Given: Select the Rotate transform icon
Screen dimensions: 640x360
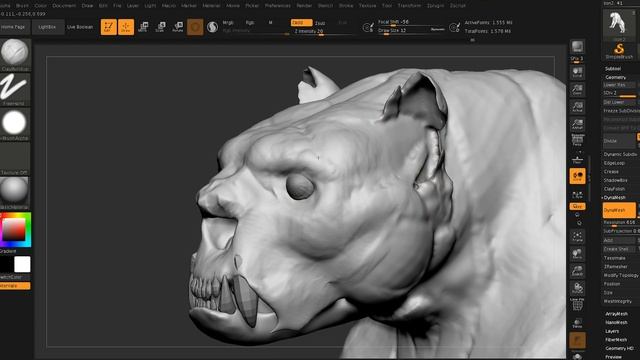Looking at the screenshot, I should [178, 27].
